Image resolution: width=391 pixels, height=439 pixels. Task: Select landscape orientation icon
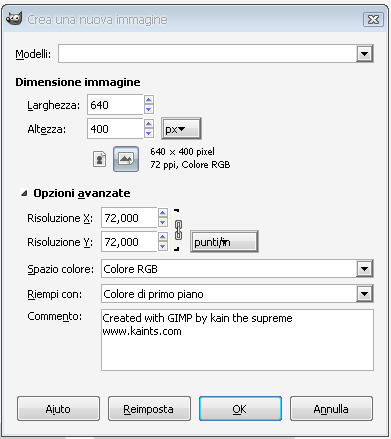126,159
